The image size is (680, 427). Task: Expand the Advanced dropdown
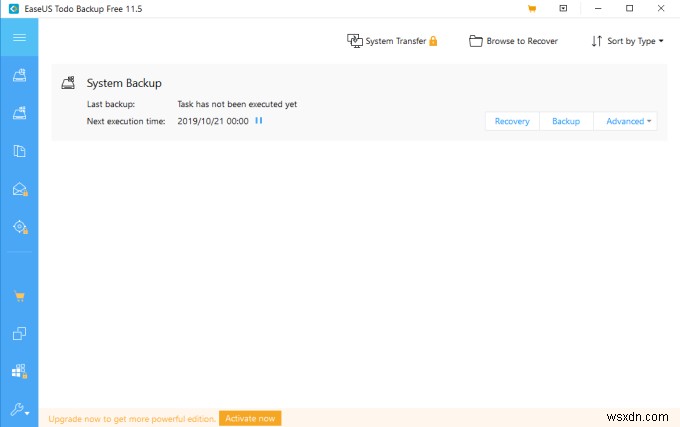click(x=625, y=121)
